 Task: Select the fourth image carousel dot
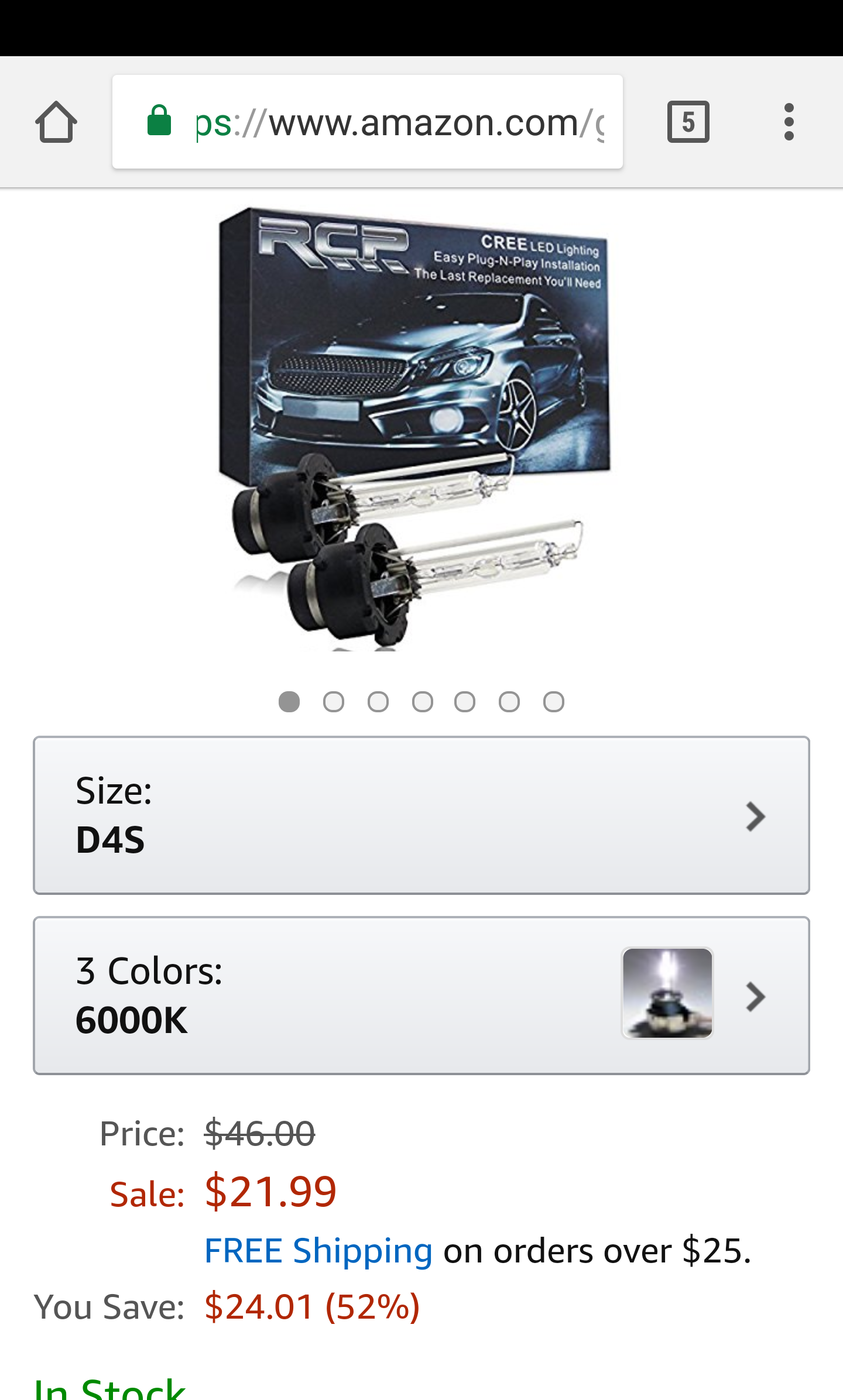(423, 702)
